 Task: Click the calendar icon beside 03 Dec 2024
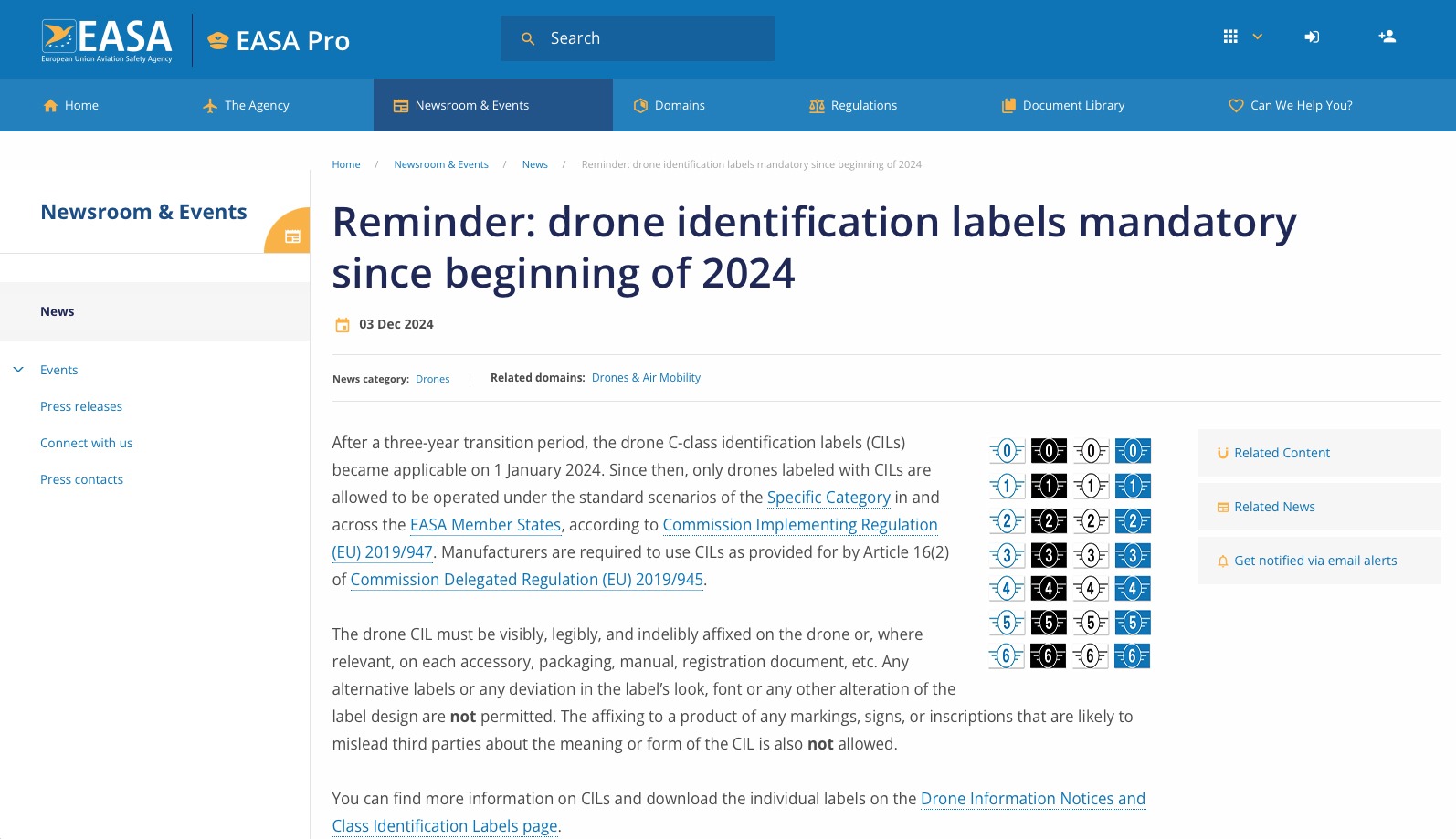343,325
